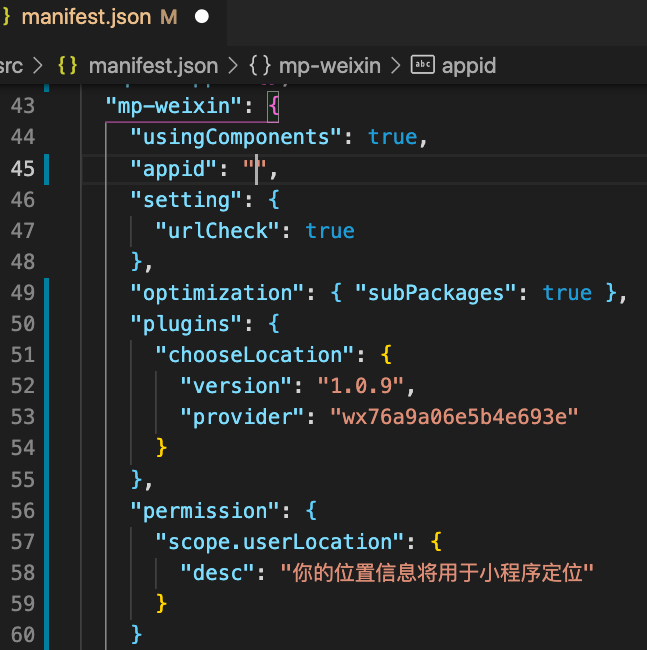Click the closing brace on line 48
This screenshot has height=650, width=647.
coord(136,262)
